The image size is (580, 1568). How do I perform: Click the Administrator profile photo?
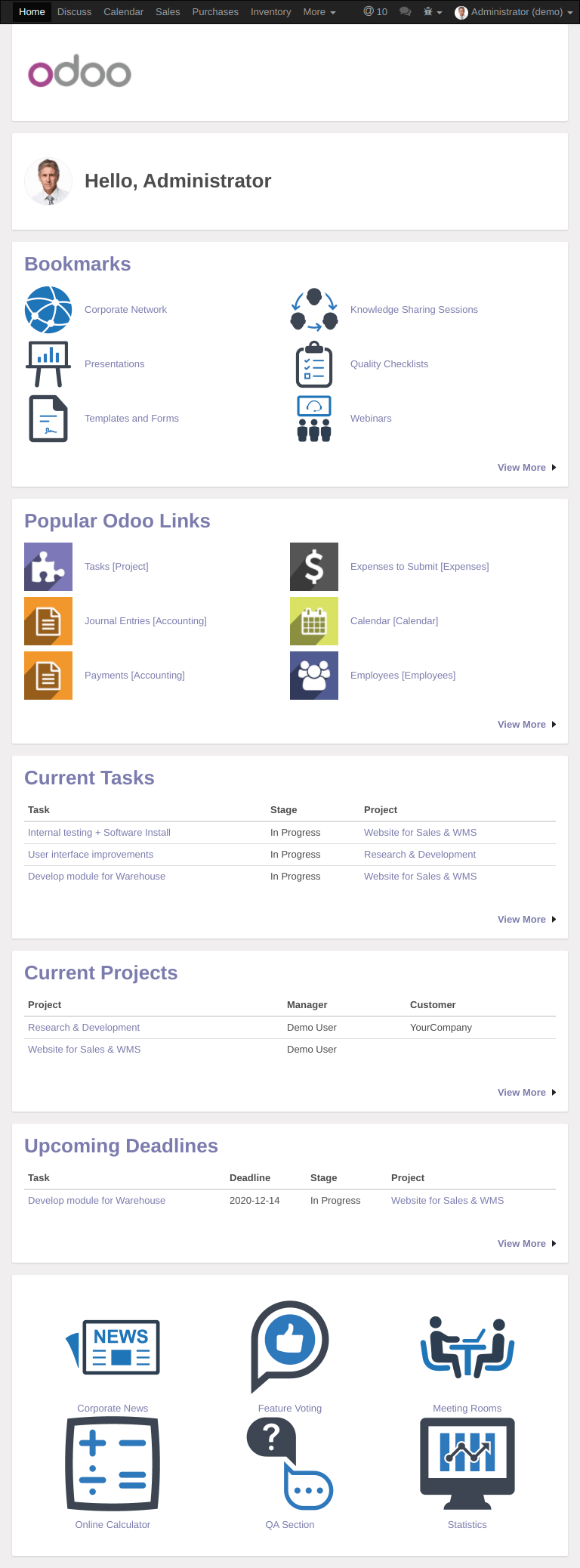[48, 181]
